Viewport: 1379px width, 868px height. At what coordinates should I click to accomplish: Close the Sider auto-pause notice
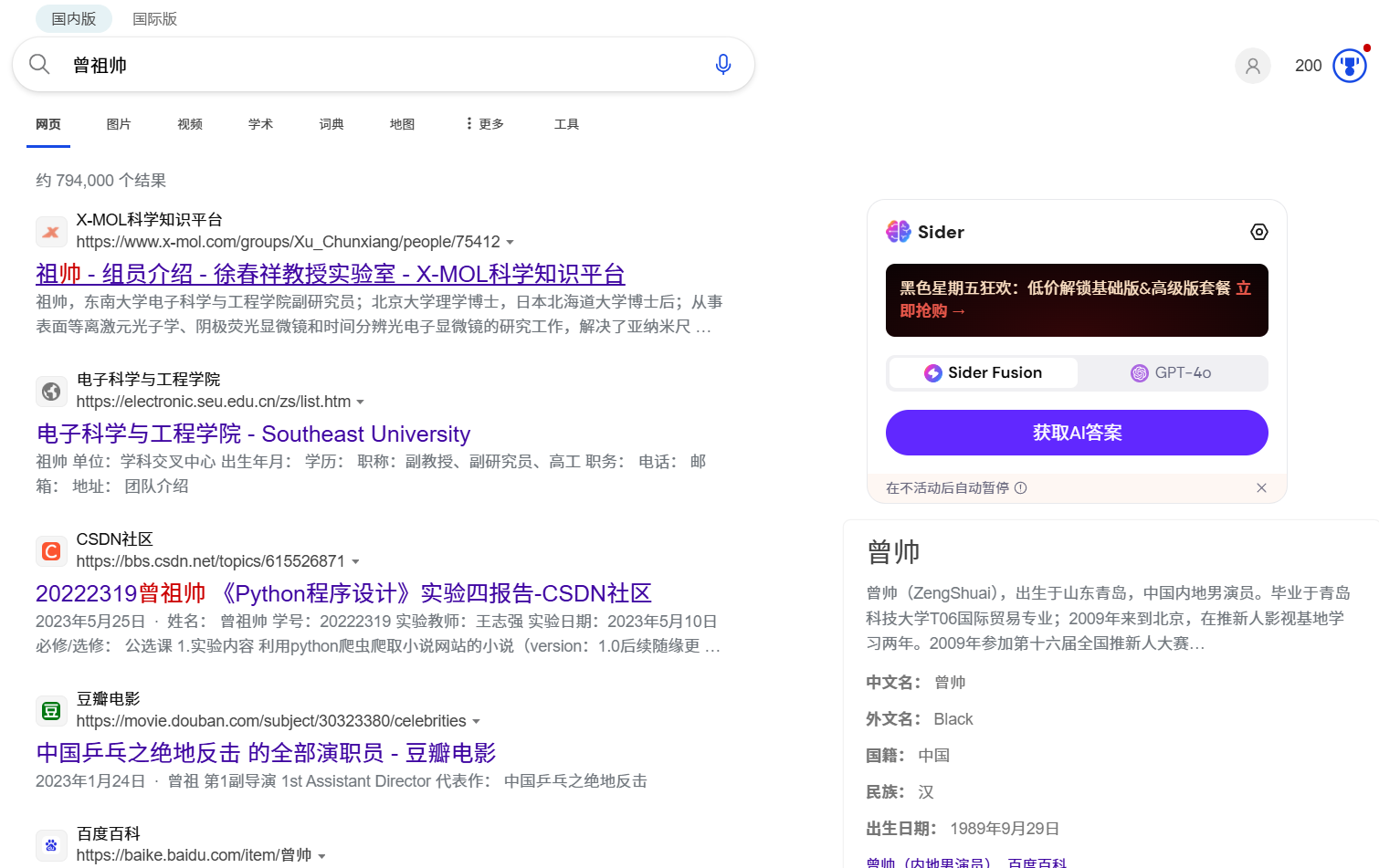pos(1261,488)
